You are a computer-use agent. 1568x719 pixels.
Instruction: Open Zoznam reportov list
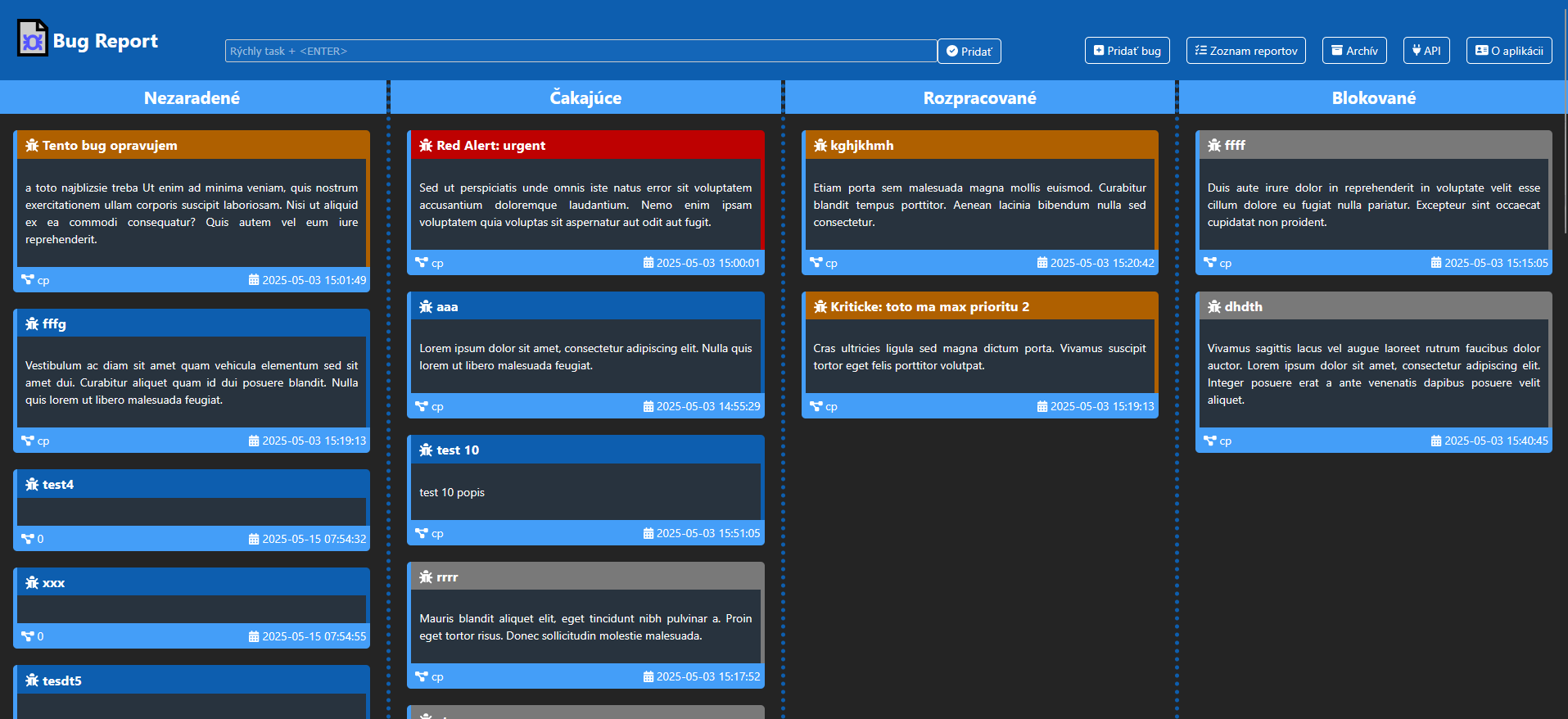pyautogui.click(x=1245, y=51)
